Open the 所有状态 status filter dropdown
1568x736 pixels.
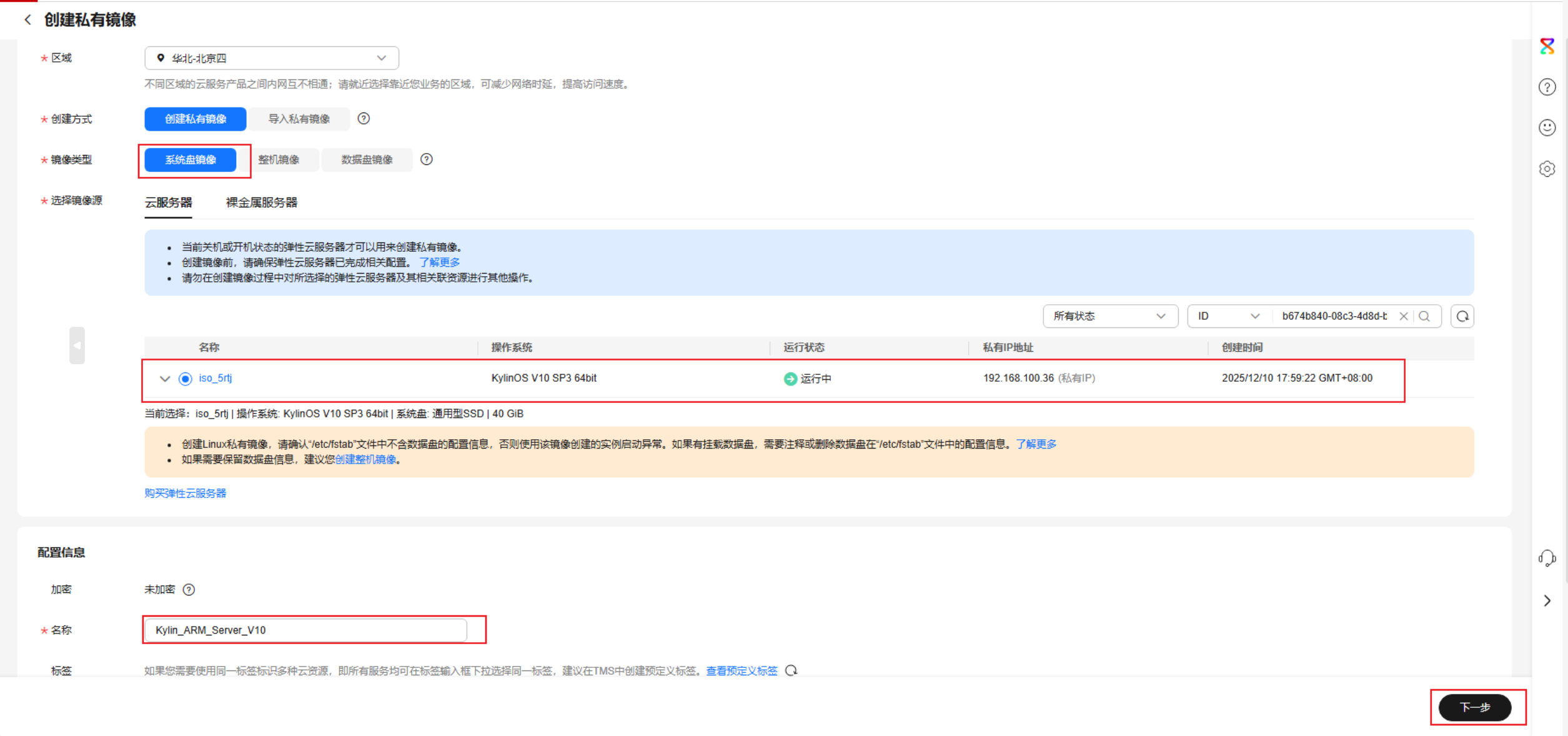point(1109,316)
